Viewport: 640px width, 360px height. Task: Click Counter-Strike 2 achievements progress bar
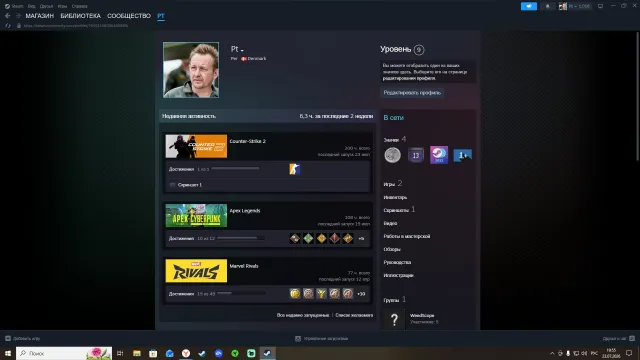click(x=236, y=169)
